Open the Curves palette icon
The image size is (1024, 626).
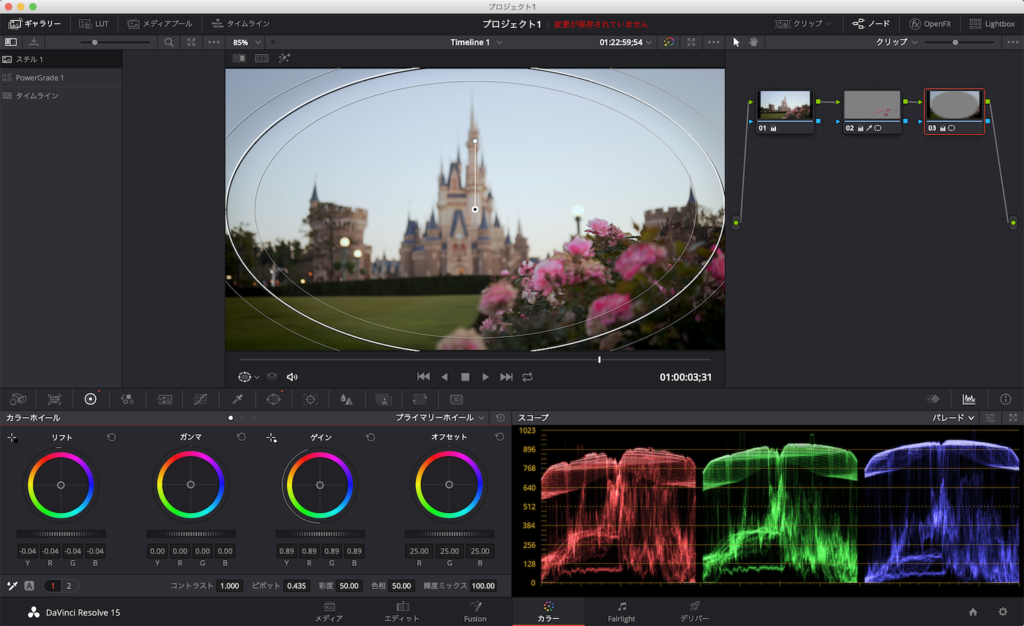pos(200,399)
